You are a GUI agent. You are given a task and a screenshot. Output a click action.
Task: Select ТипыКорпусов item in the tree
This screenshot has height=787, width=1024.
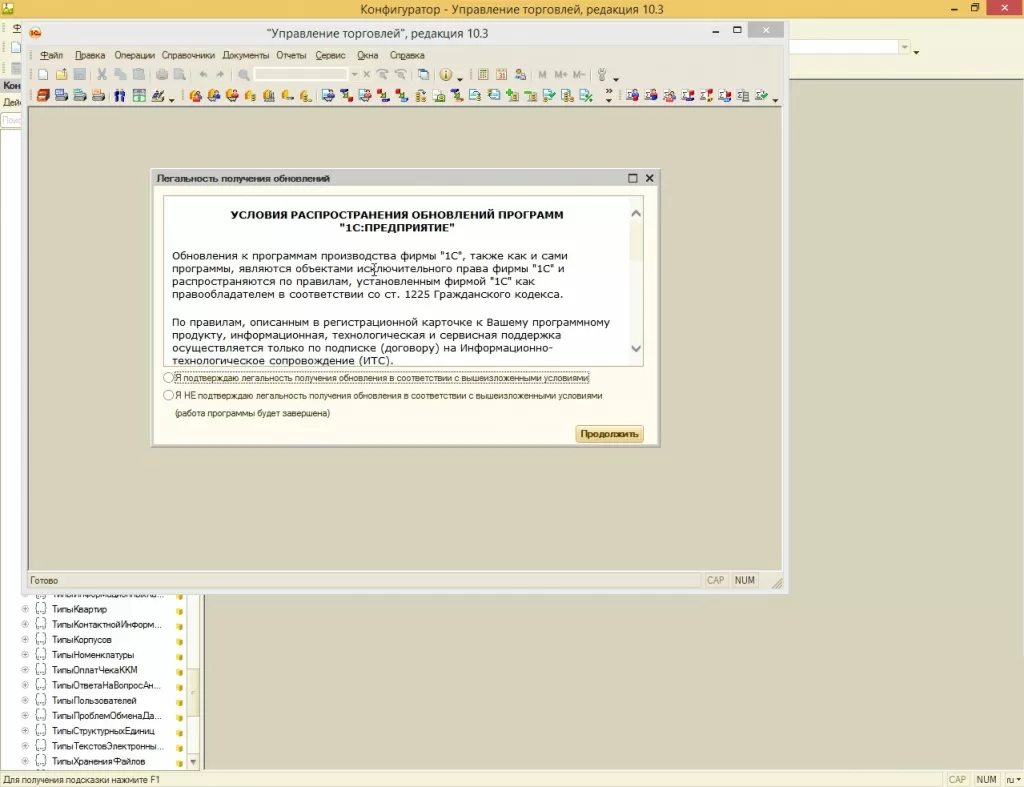(x=82, y=640)
